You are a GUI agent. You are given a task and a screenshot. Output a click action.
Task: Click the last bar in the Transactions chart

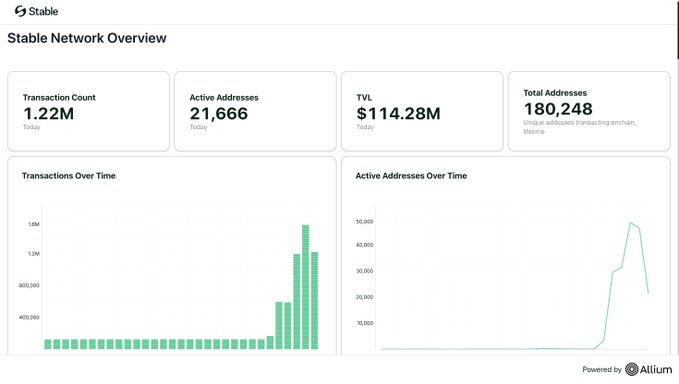(314, 300)
